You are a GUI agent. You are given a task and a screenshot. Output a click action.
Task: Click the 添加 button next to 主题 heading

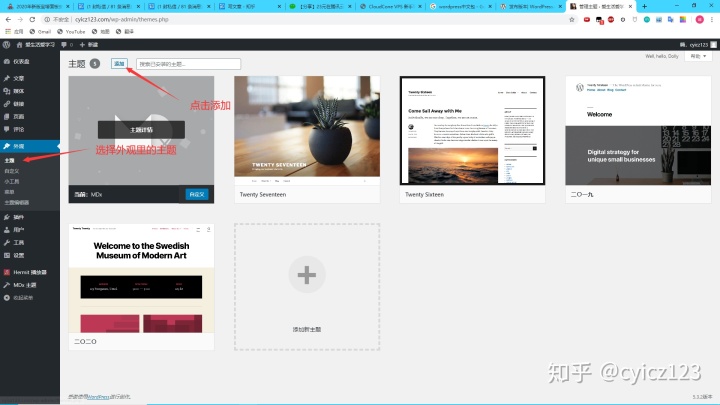[x=119, y=63]
